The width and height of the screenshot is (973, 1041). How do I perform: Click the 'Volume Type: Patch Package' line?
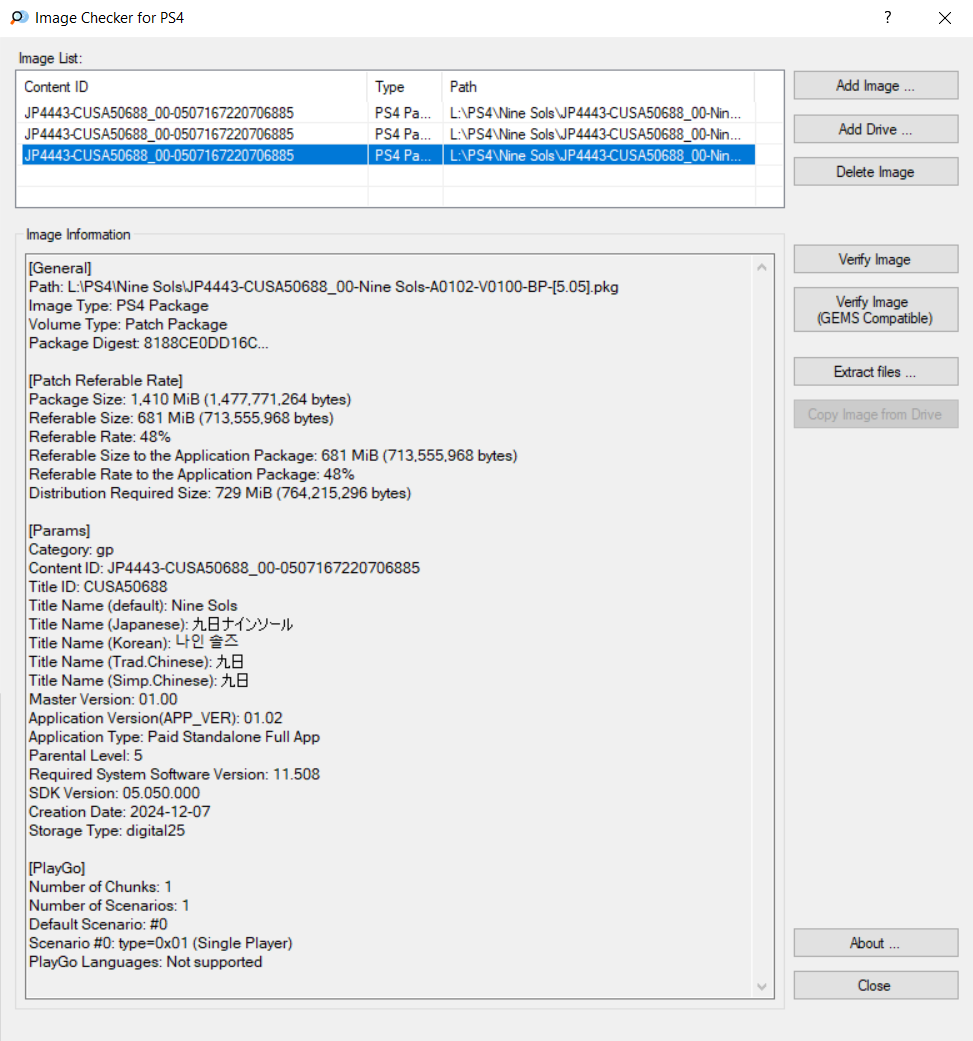(127, 325)
